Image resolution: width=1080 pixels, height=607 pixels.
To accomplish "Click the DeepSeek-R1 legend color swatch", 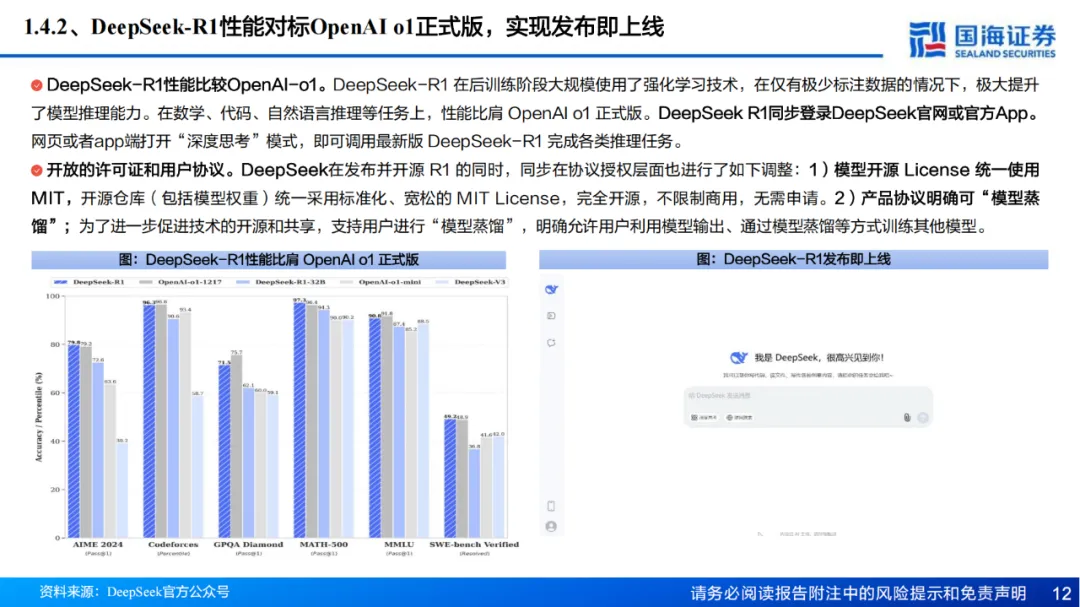I will click(61, 282).
